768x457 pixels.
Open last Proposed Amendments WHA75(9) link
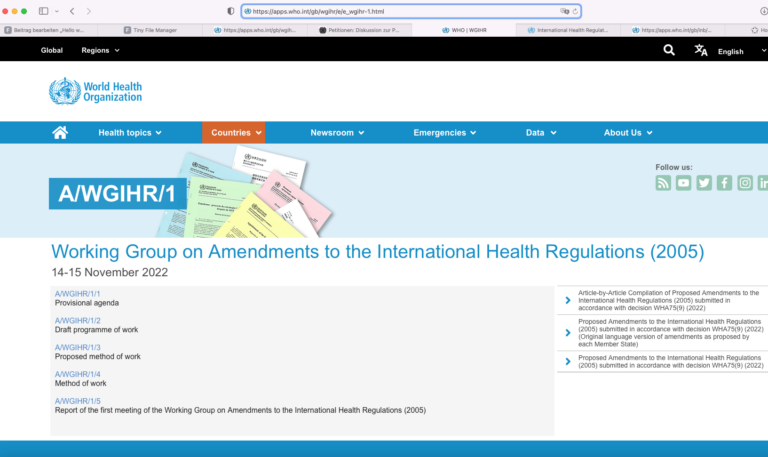671,361
